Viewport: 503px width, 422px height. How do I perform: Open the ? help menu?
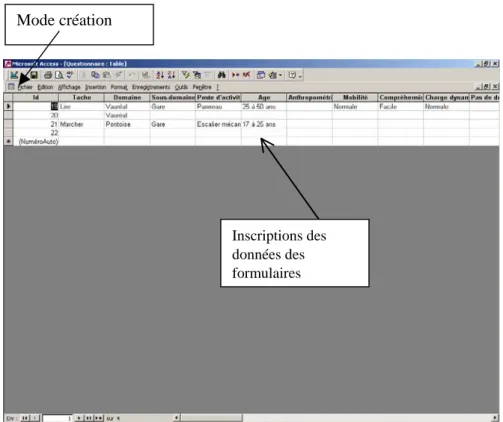pyautogui.click(x=217, y=87)
